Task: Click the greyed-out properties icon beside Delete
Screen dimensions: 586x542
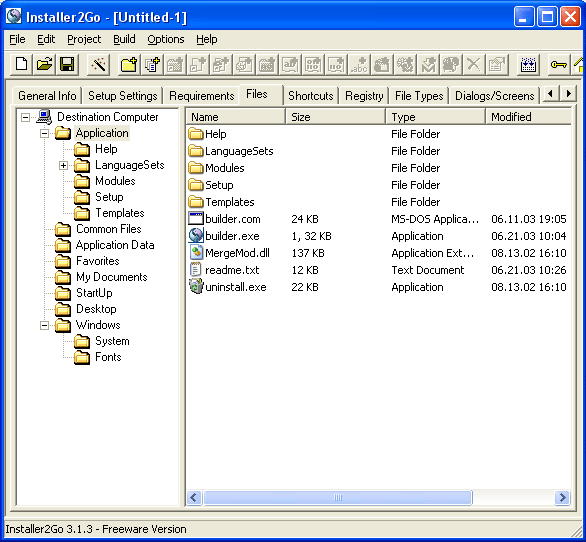Action: point(497,65)
